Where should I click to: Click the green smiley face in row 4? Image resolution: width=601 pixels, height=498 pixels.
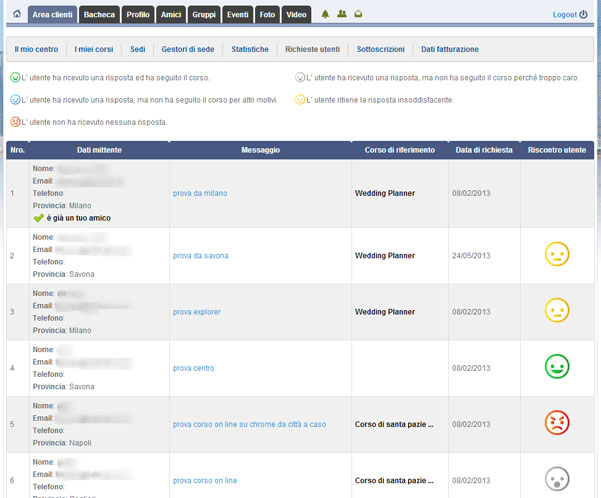click(x=557, y=367)
